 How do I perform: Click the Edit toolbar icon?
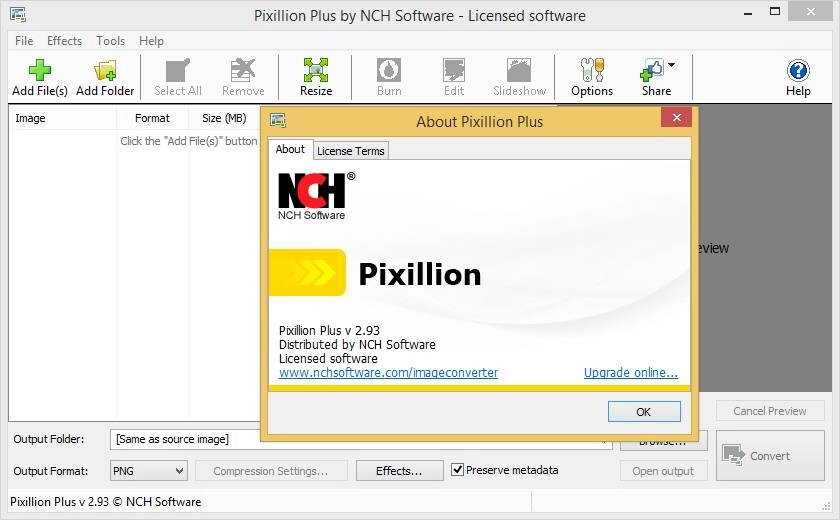pos(454,70)
